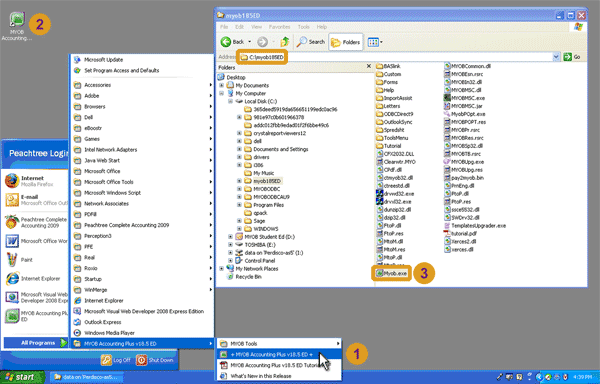
Task: Go up one folder level icon
Action: 284,42
